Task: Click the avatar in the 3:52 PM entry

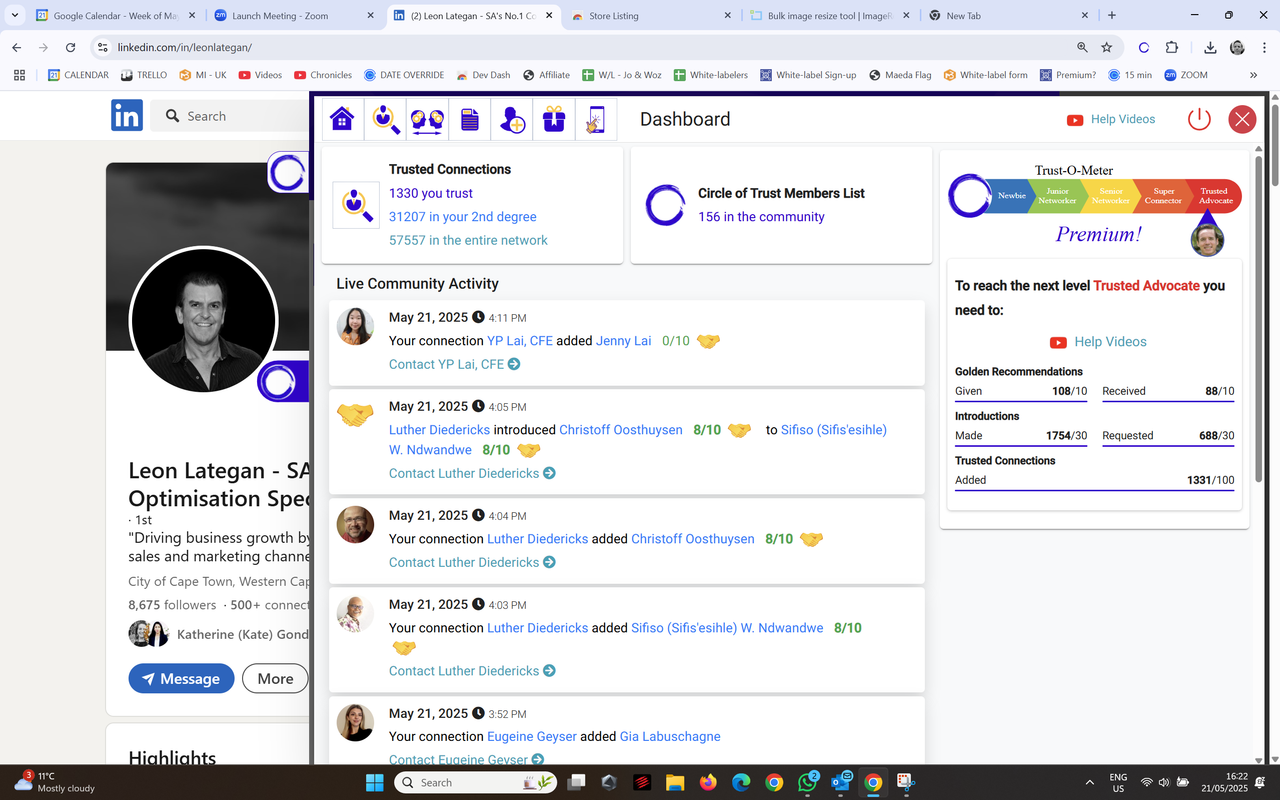Action: coord(356,722)
